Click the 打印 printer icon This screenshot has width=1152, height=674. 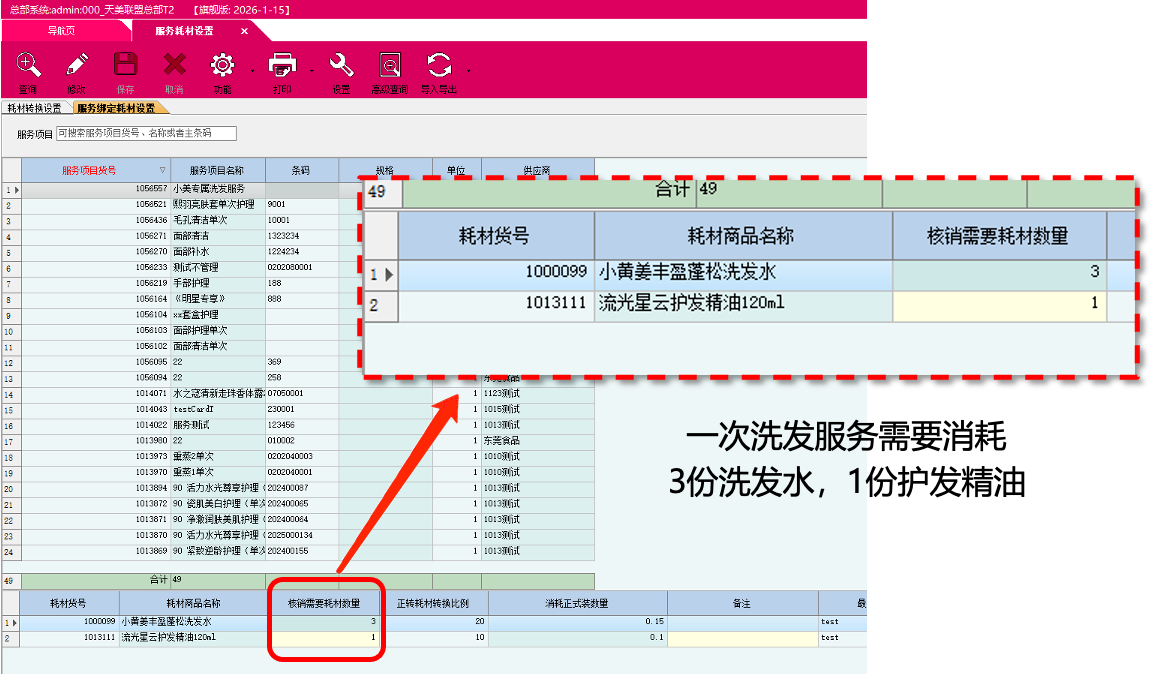282,65
